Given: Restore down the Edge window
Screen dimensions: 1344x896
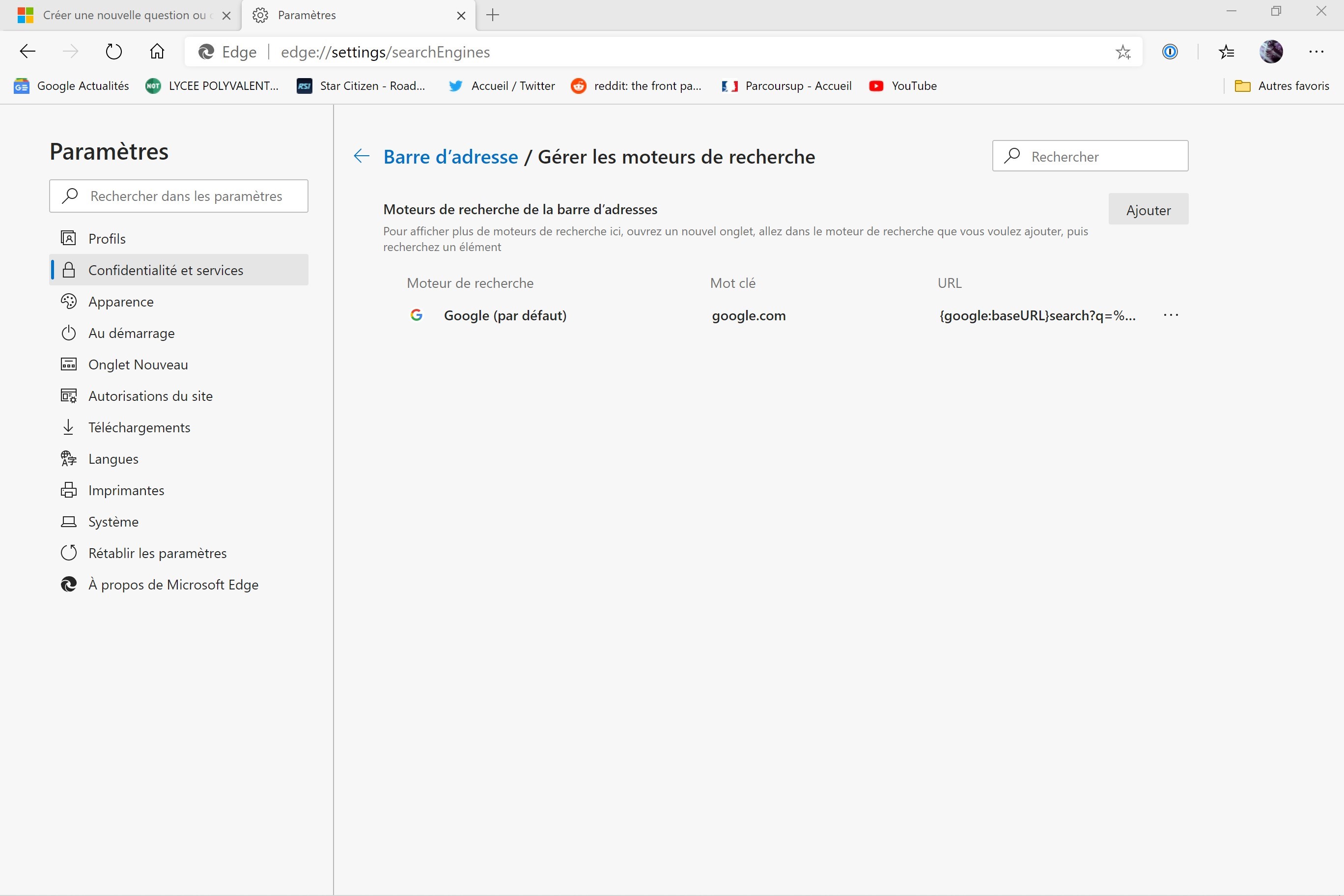Looking at the screenshot, I should [1276, 11].
